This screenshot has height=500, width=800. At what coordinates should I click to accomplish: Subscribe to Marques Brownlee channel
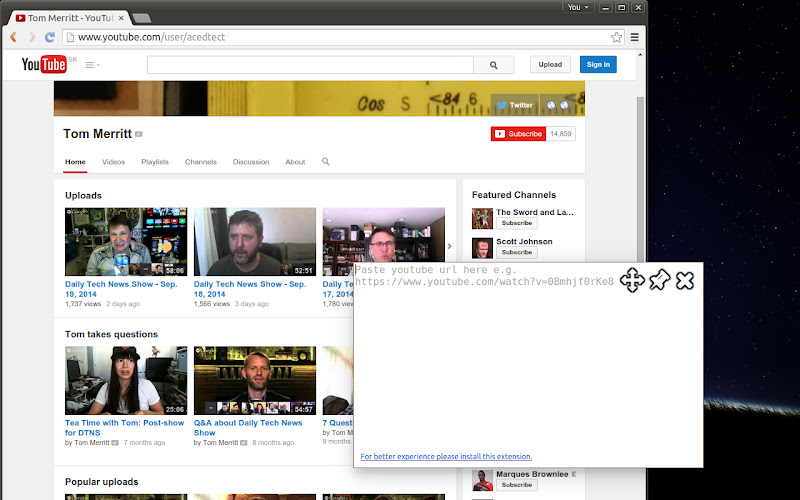(x=516, y=485)
